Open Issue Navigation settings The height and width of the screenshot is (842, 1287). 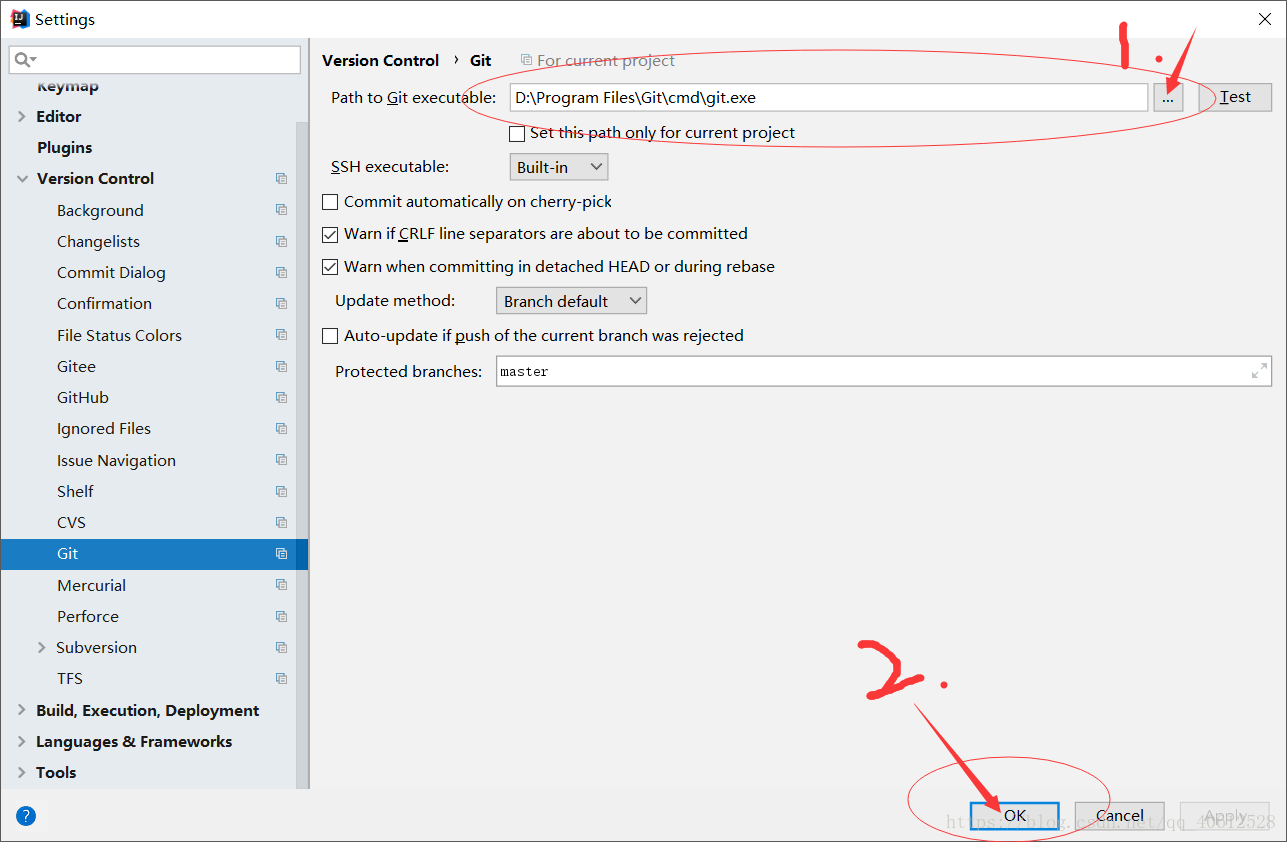pos(116,460)
